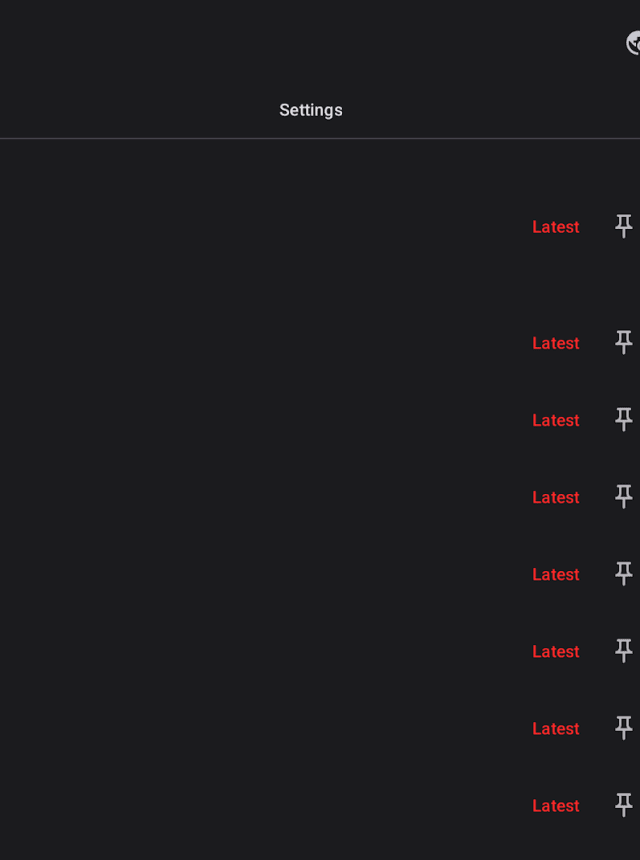640x860 pixels.
Task: Click the third Latest version label
Action: tap(555, 420)
